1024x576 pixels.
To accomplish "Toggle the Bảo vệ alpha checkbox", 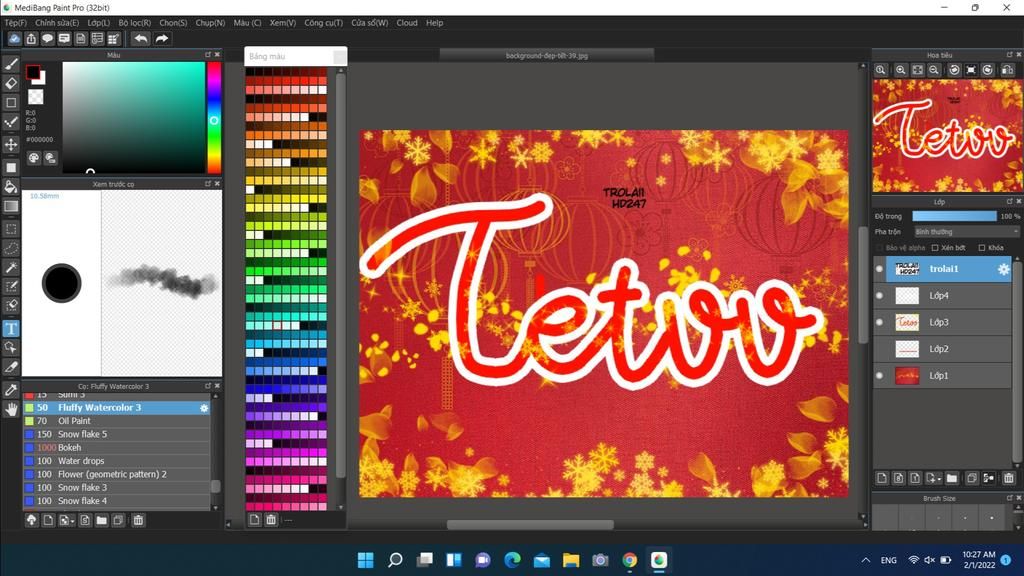I will click(880, 248).
